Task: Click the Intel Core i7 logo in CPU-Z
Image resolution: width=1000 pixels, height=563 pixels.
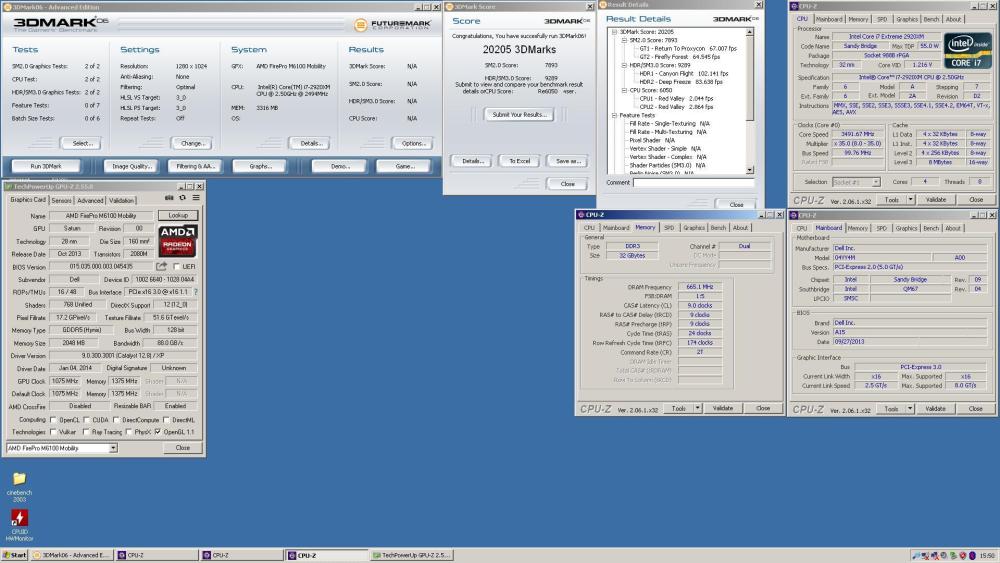Action: [x=967, y=51]
